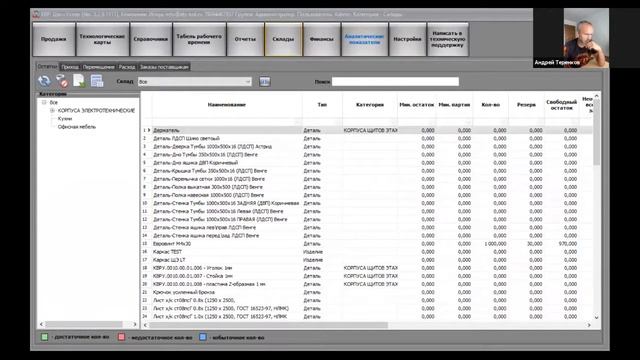The width and height of the screenshot is (640, 360).
Task: Click the table's vertical scrollbar down arrow
Action: [x=596, y=318]
